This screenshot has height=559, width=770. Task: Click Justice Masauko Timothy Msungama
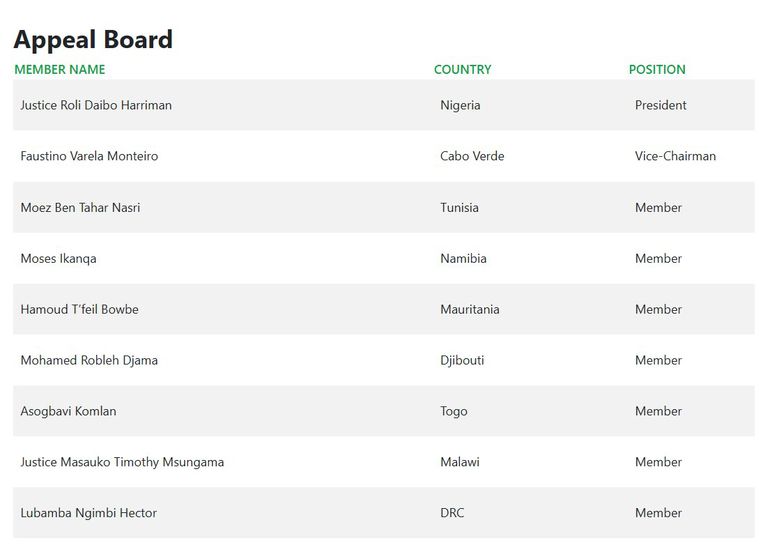tap(122, 463)
